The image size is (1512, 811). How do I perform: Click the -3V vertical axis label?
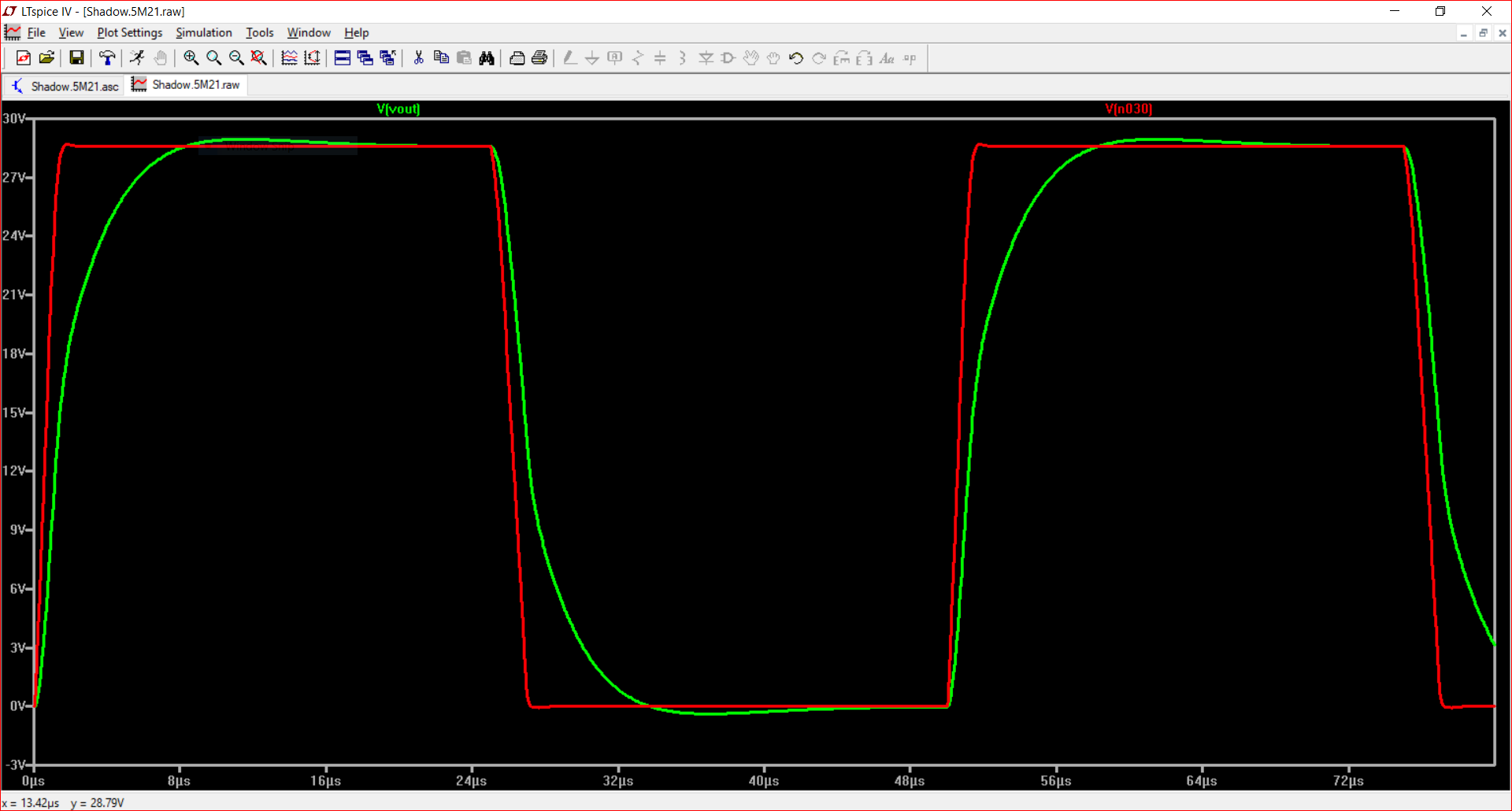[x=16, y=765]
